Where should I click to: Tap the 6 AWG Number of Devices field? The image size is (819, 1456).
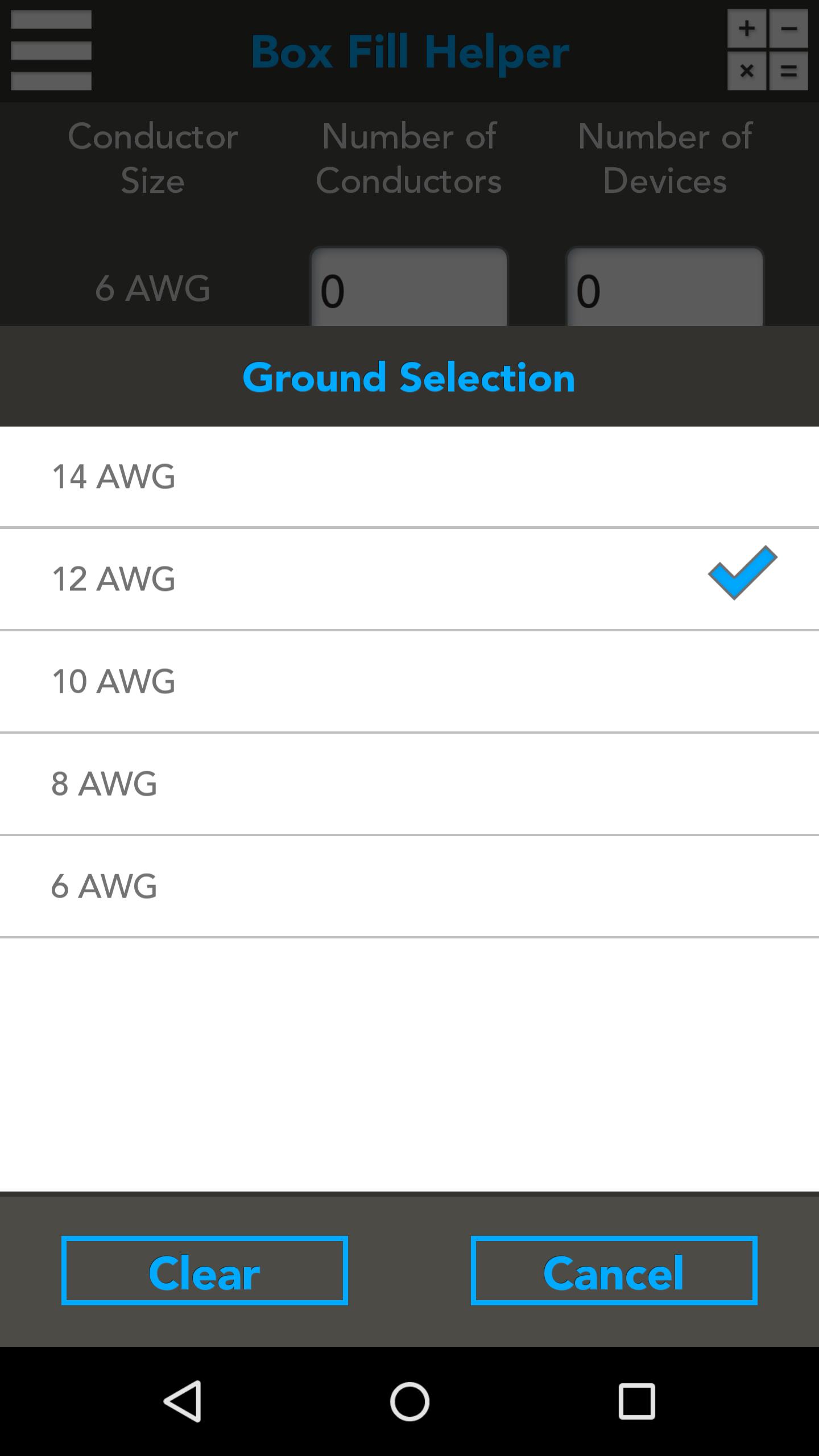(664, 288)
